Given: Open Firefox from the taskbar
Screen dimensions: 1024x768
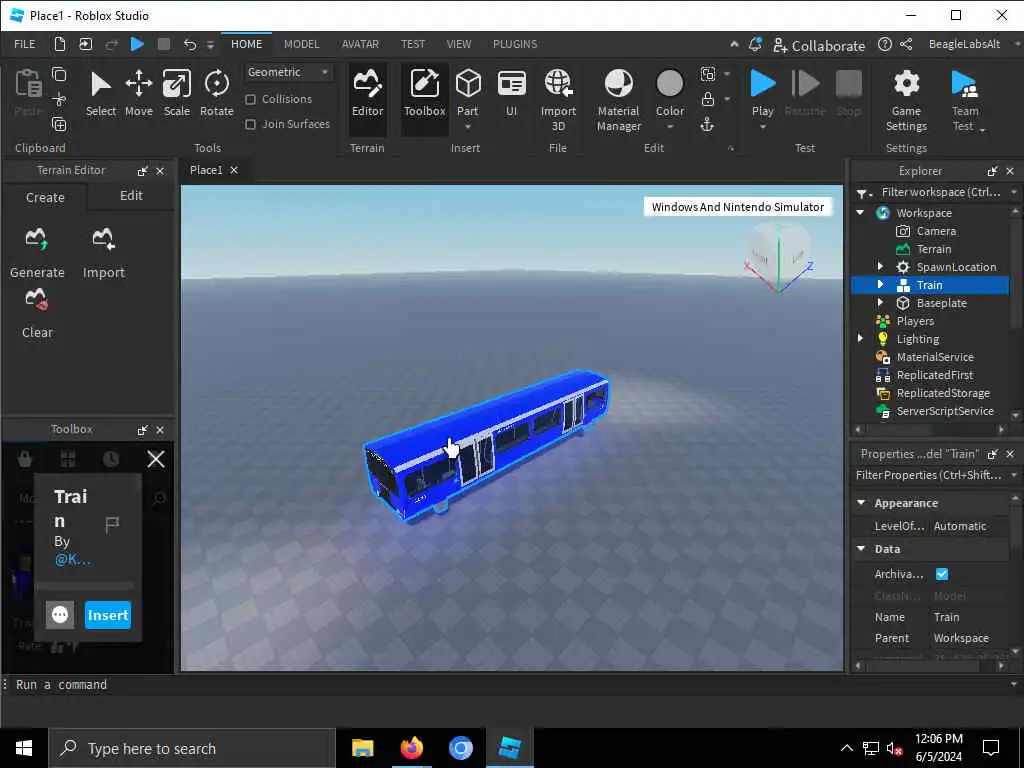Looking at the screenshot, I should pyautogui.click(x=411, y=748).
